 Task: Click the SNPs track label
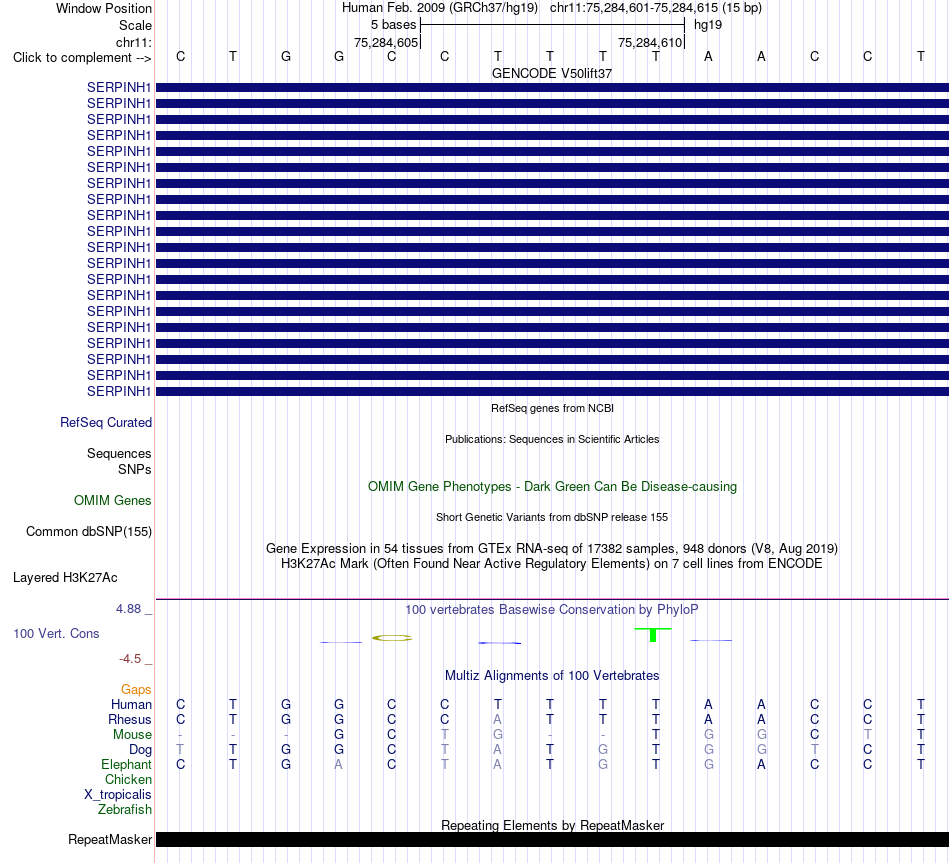tap(135, 469)
